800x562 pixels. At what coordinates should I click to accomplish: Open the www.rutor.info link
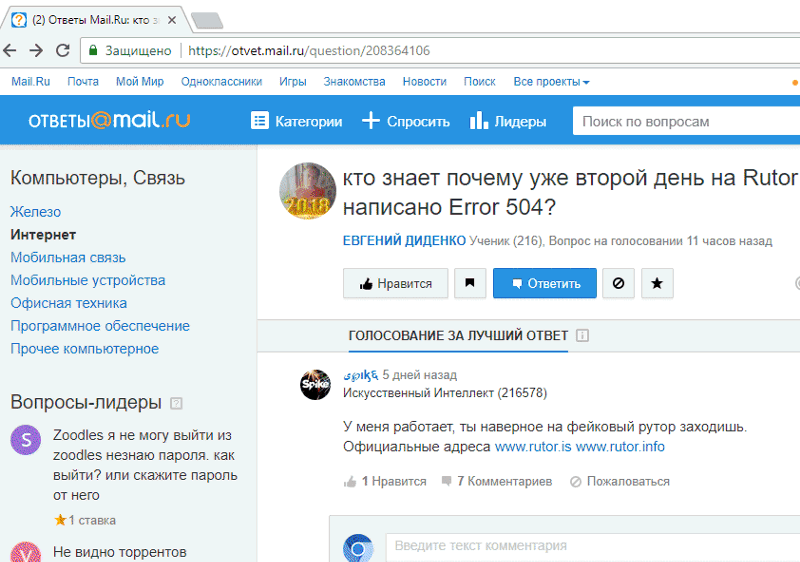click(x=620, y=447)
